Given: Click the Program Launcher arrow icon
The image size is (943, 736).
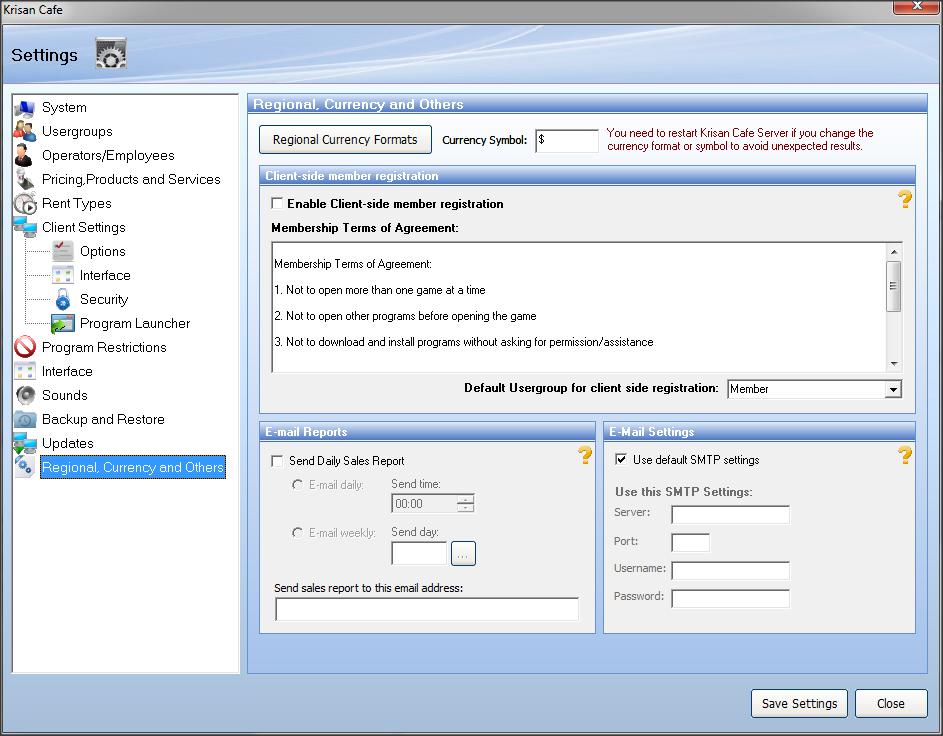Looking at the screenshot, I should pyautogui.click(x=63, y=323).
